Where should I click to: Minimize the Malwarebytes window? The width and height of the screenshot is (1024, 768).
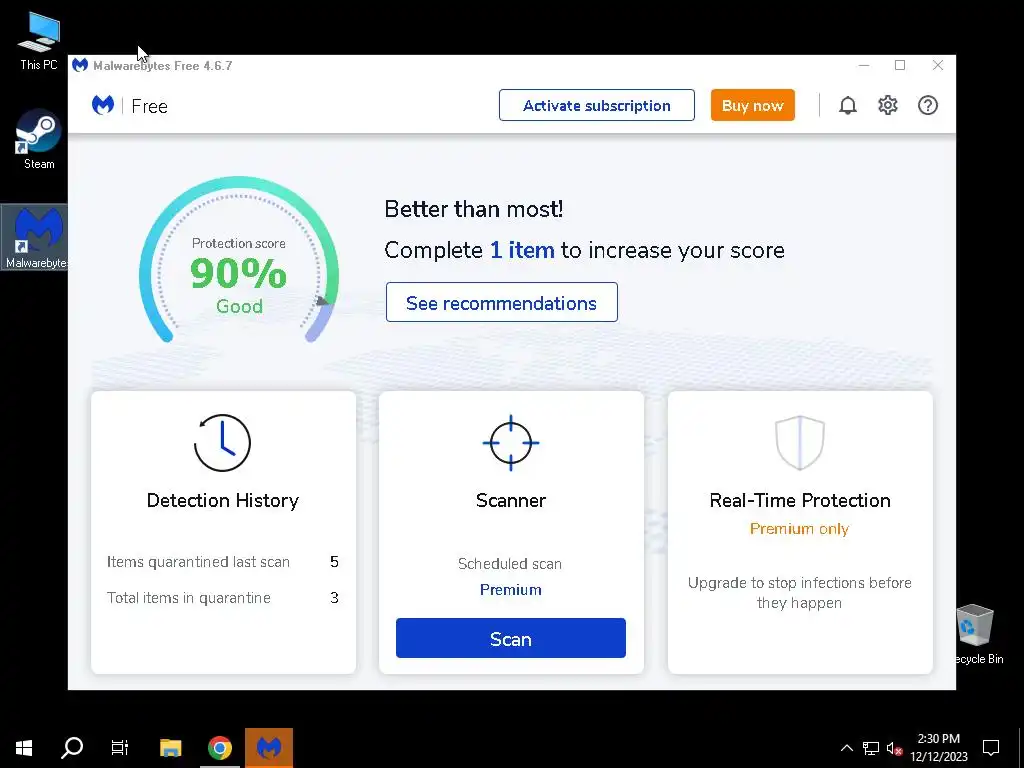click(x=863, y=65)
